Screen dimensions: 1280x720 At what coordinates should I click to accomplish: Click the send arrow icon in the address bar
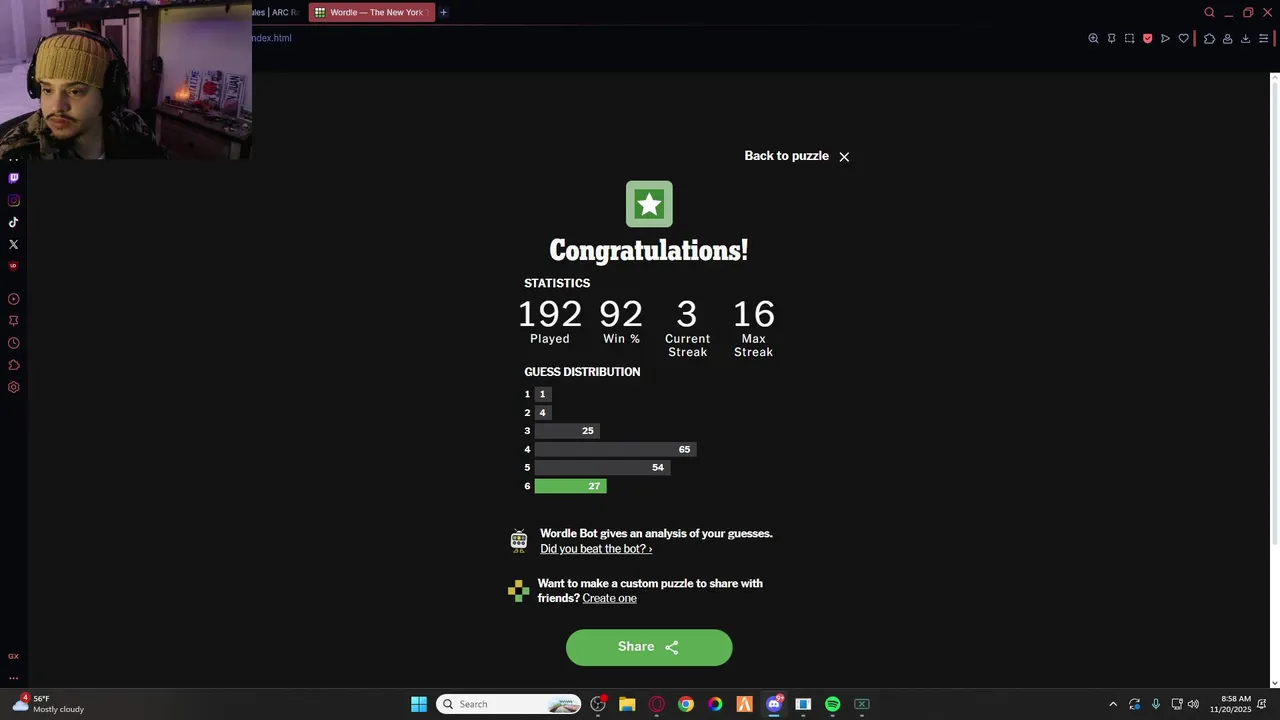[x=1165, y=38]
